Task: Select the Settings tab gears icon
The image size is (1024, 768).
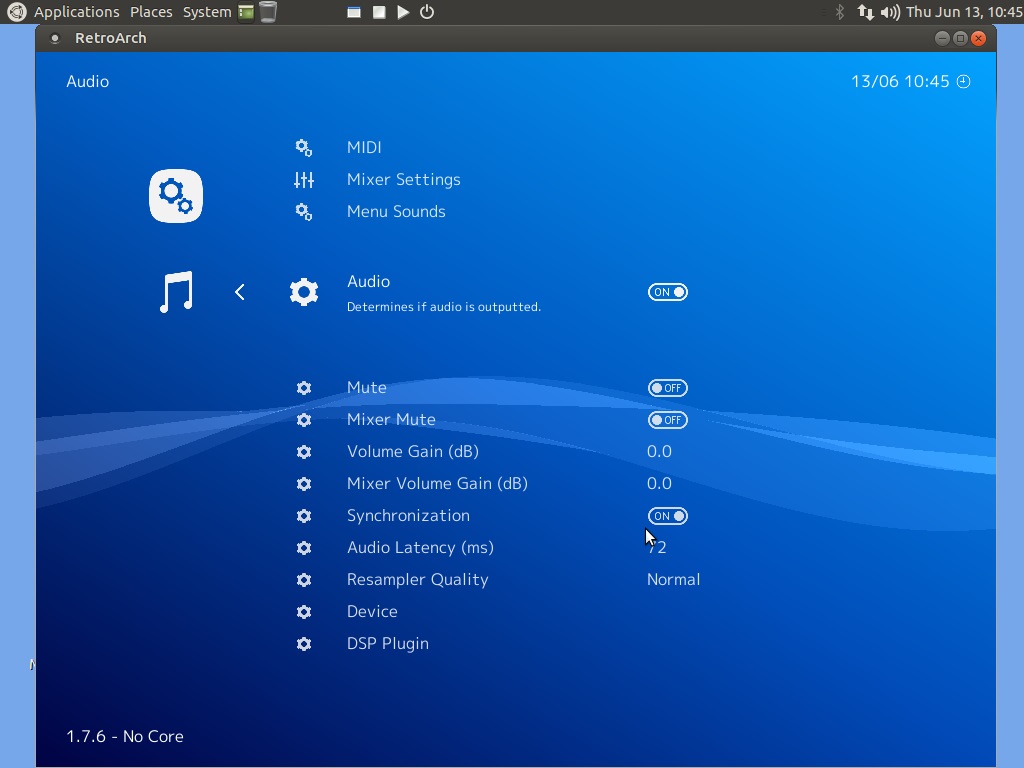Action: pos(176,196)
